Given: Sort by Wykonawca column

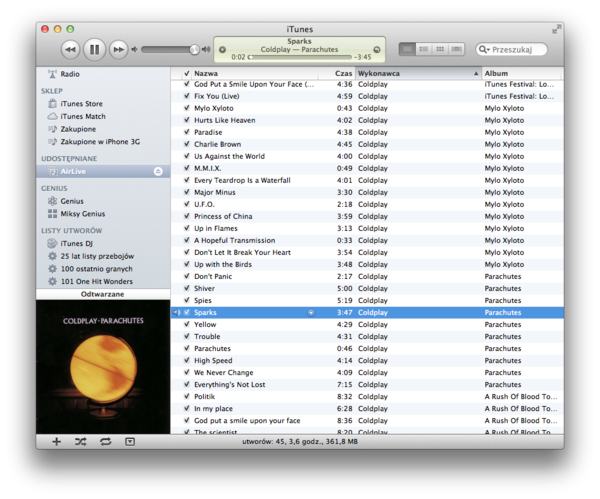Looking at the screenshot, I should [x=418, y=73].
